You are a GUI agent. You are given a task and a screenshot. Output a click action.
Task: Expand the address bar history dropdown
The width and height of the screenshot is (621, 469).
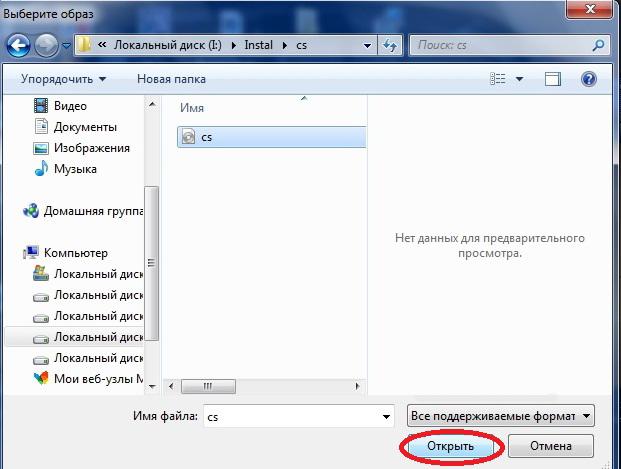pos(367,46)
